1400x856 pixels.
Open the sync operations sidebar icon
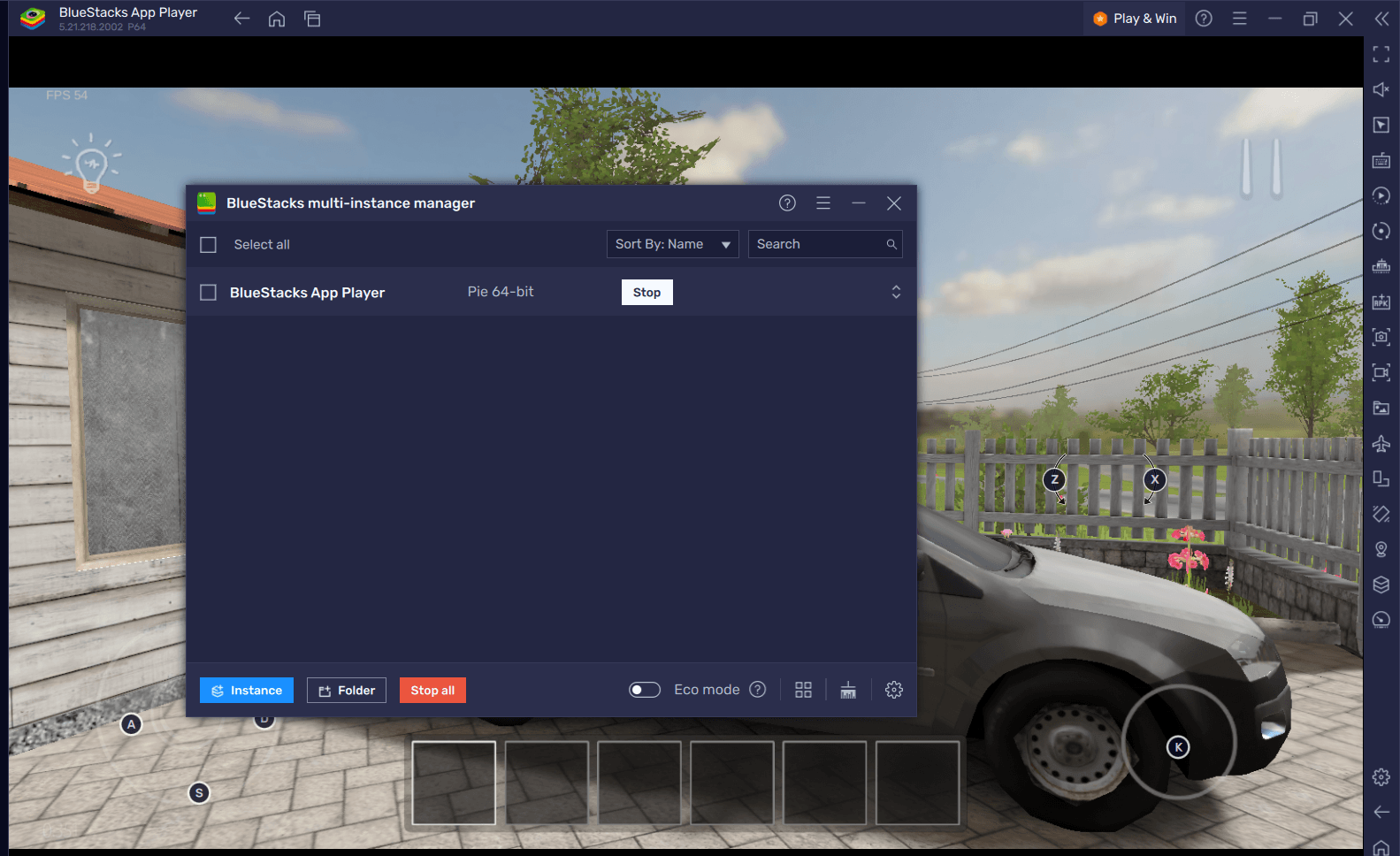(x=1381, y=231)
